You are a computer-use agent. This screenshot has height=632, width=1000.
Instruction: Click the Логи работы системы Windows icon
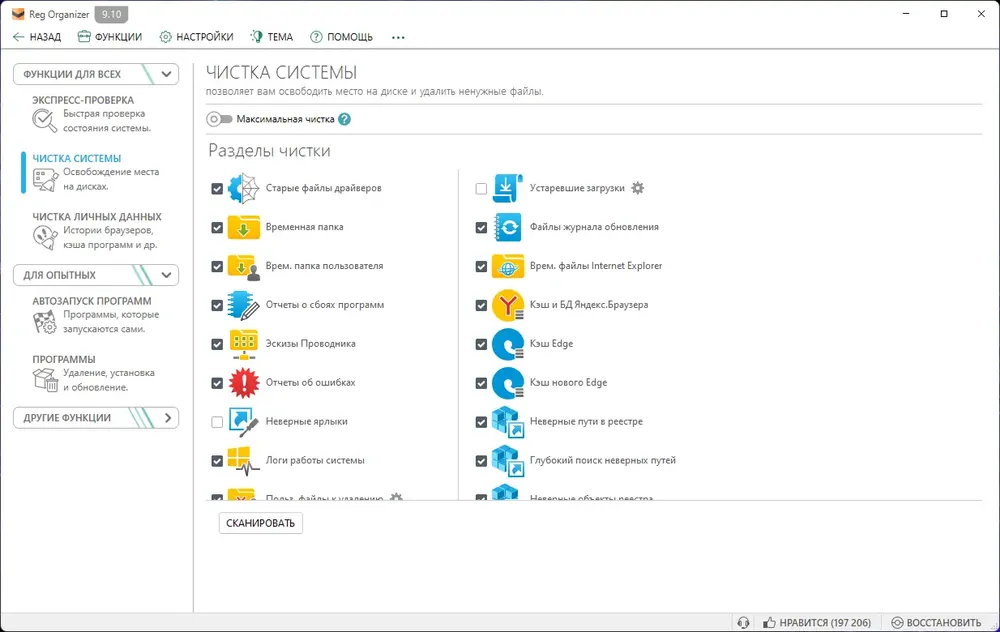[x=244, y=461]
